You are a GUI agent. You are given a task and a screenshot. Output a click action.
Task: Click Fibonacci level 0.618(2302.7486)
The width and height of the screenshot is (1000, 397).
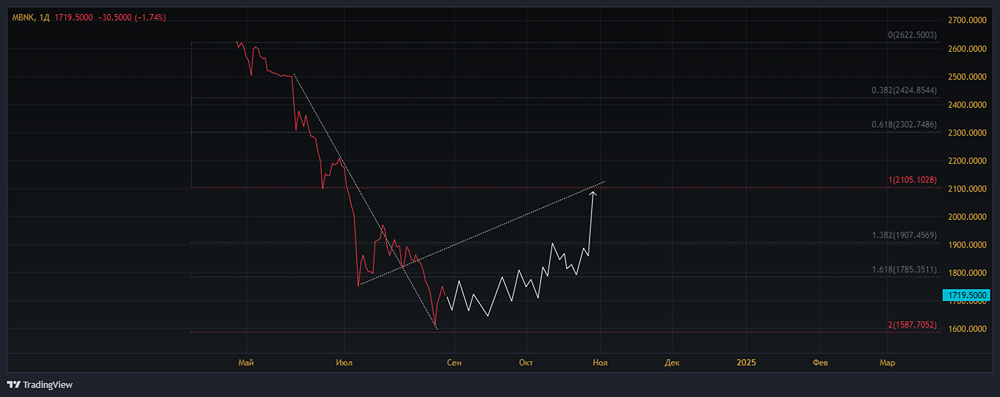904,125
